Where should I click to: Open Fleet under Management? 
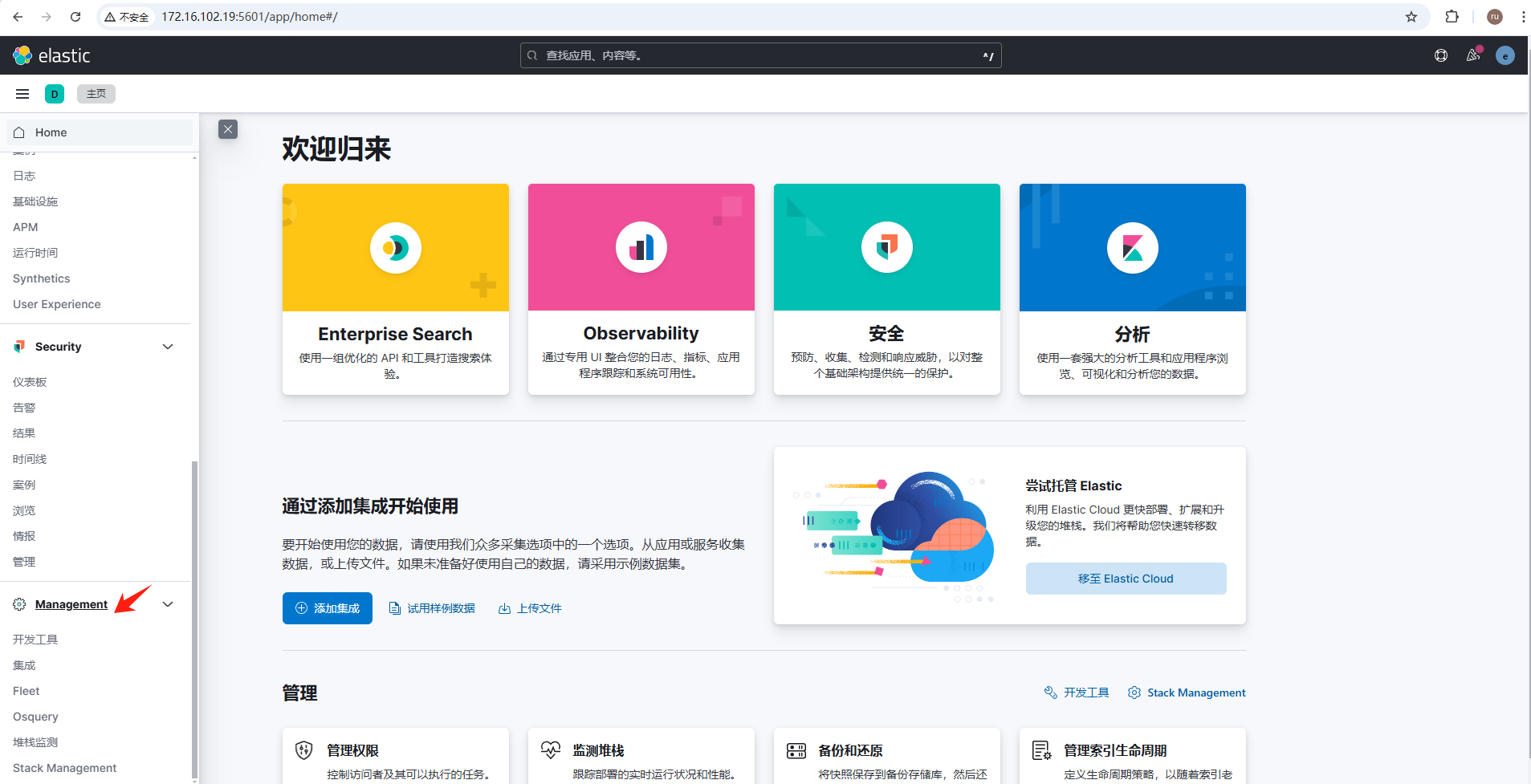pyautogui.click(x=26, y=691)
